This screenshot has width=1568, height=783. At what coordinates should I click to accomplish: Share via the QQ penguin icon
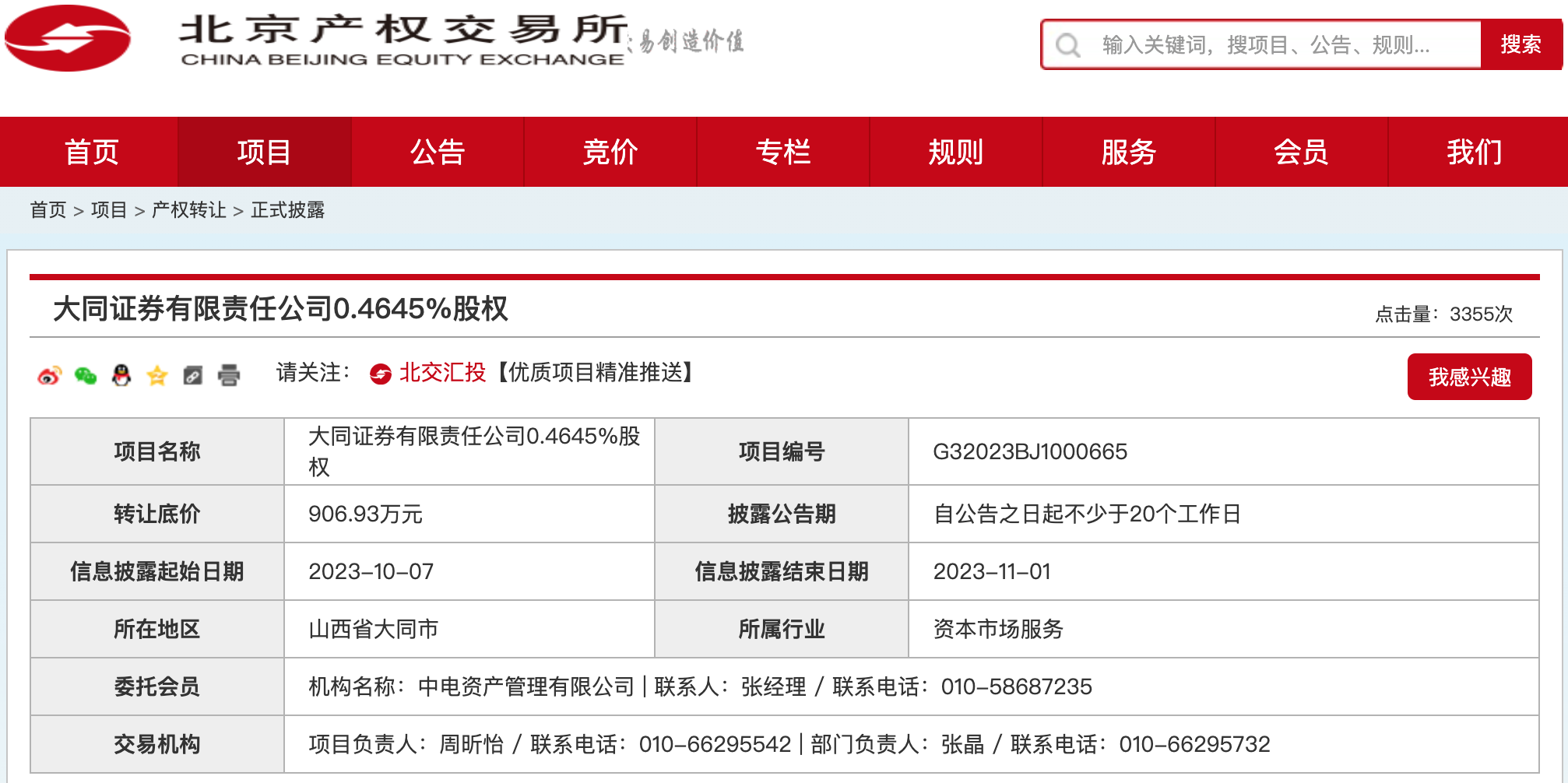pos(121,375)
